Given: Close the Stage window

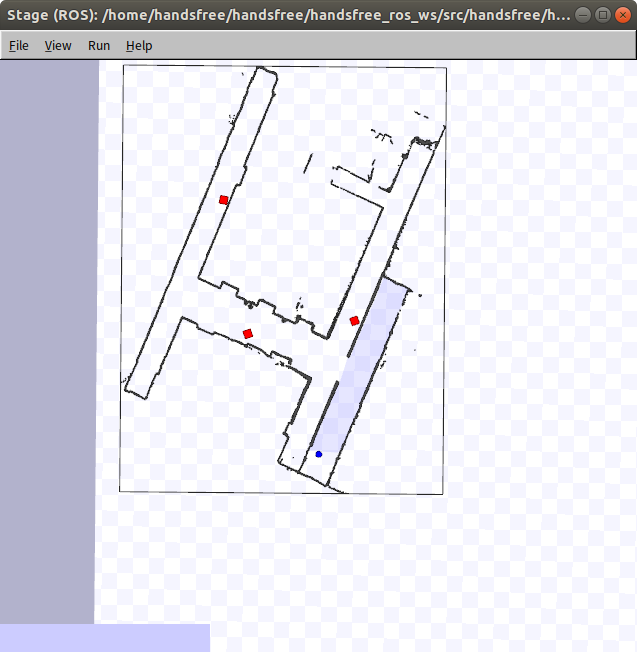Looking at the screenshot, I should coord(623,15).
